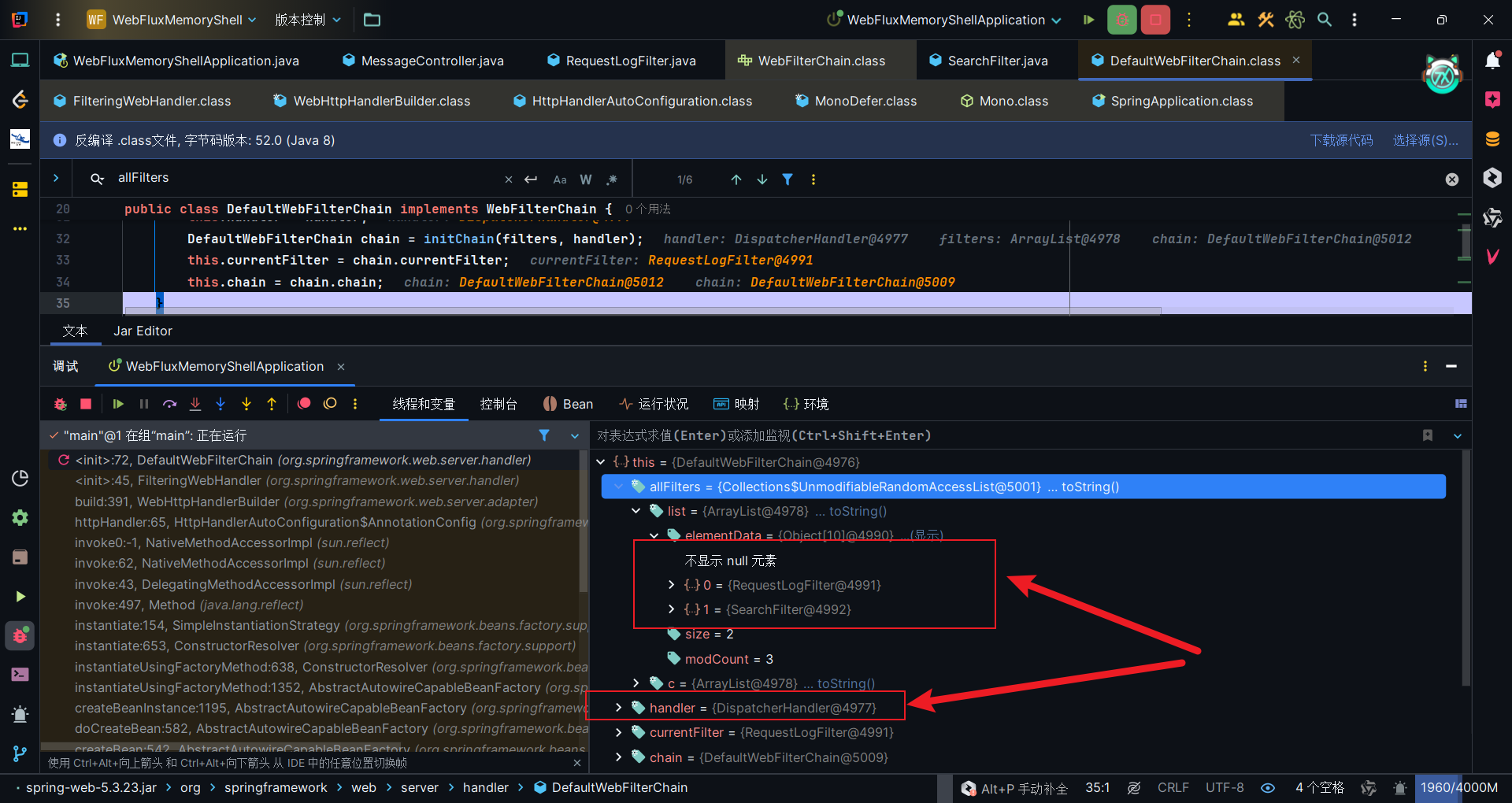Open 控制台 console tab in debugger

click(x=498, y=404)
